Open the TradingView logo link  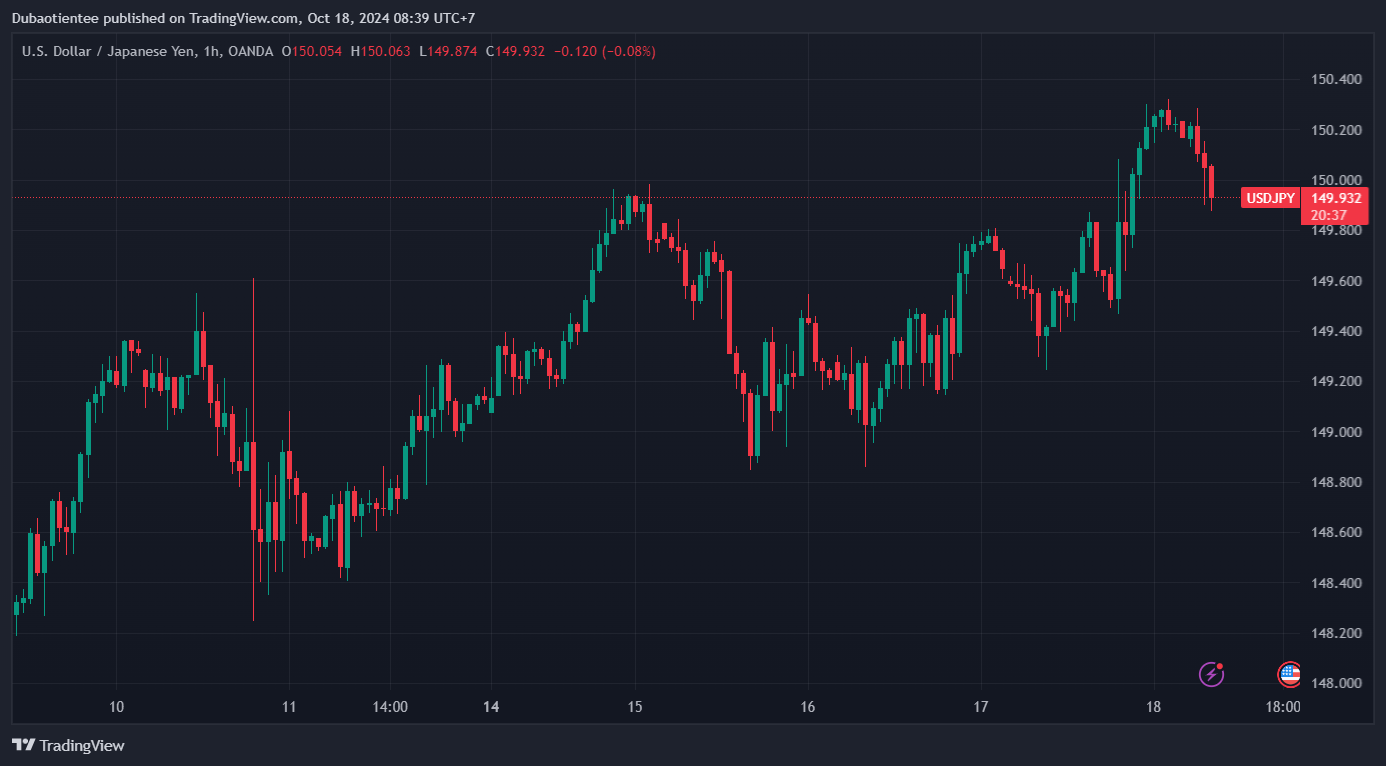coord(68,745)
